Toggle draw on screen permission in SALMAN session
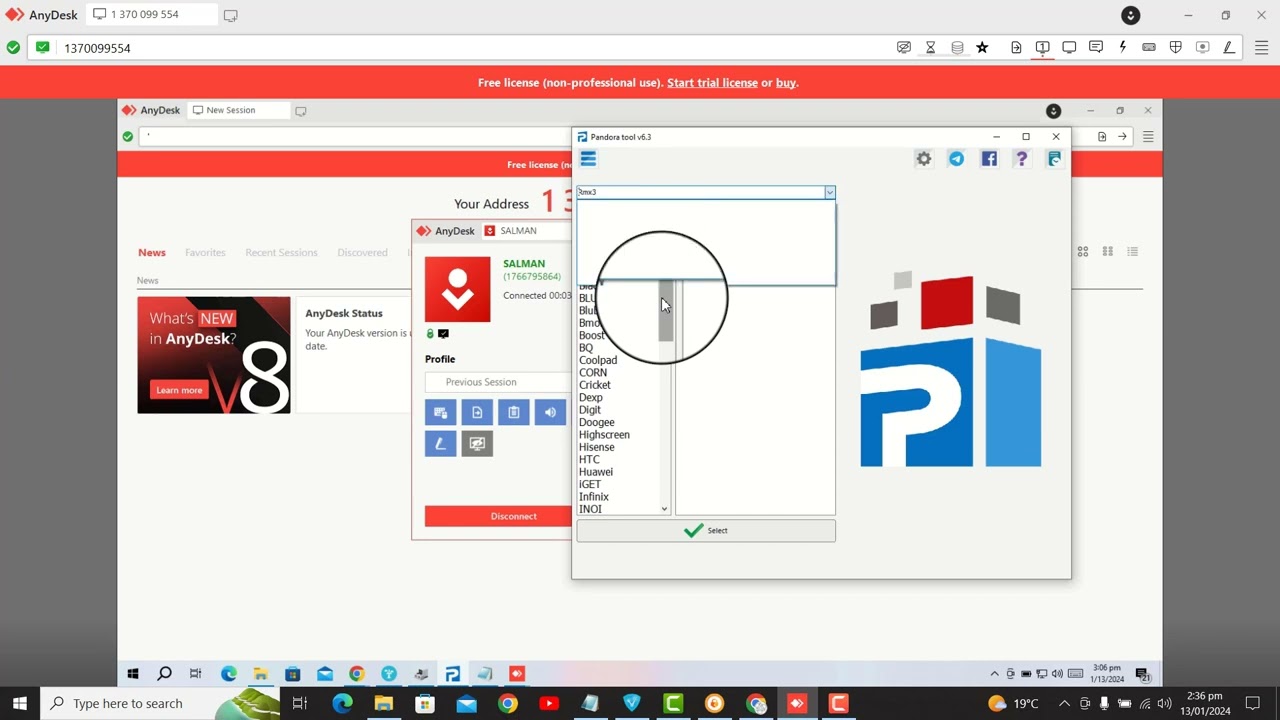The image size is (1280, 720). point(441,443)
